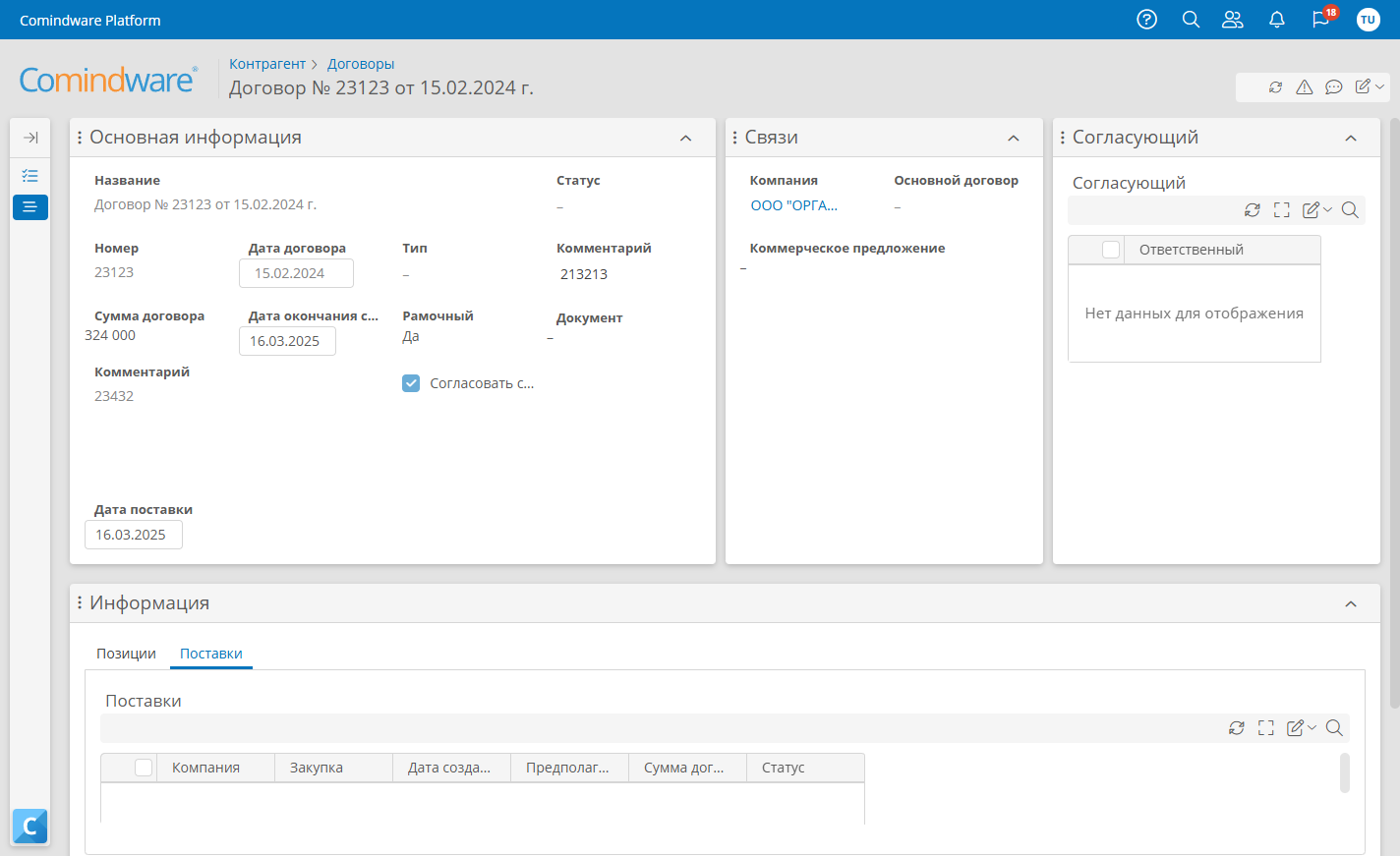Open the discussion speech bubble icon
This screenshot has width=1400, height=856.
tap(1334, 86)
